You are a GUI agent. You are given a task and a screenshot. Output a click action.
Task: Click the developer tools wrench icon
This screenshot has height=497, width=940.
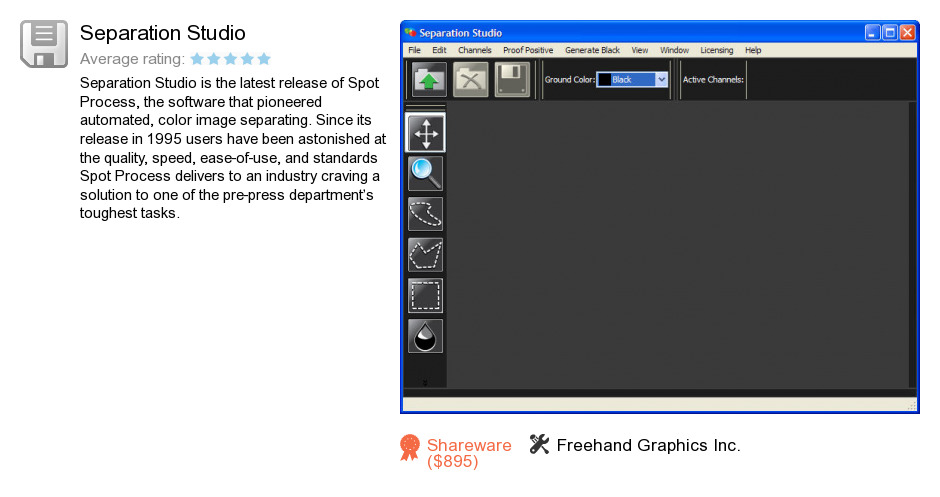(x=539, y=444)
